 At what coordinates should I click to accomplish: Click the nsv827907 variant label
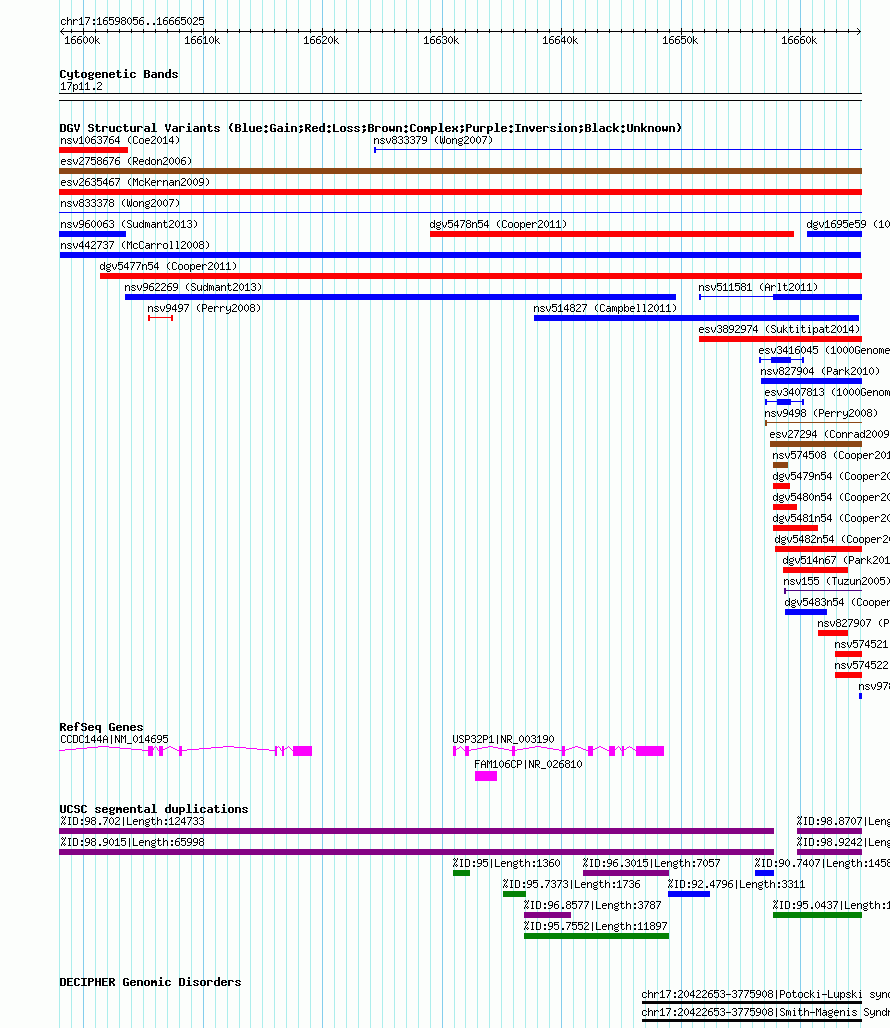point(853,623)
